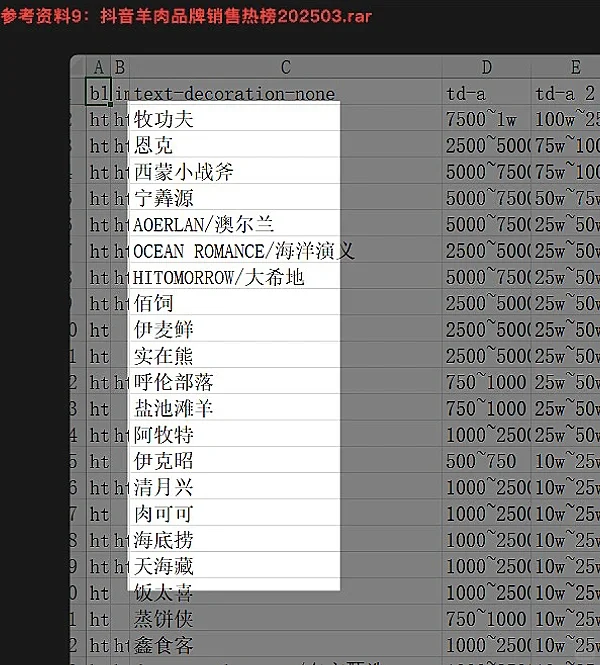
Task: Select the cell '天海藏'
Action: click(x=285, y=566)
